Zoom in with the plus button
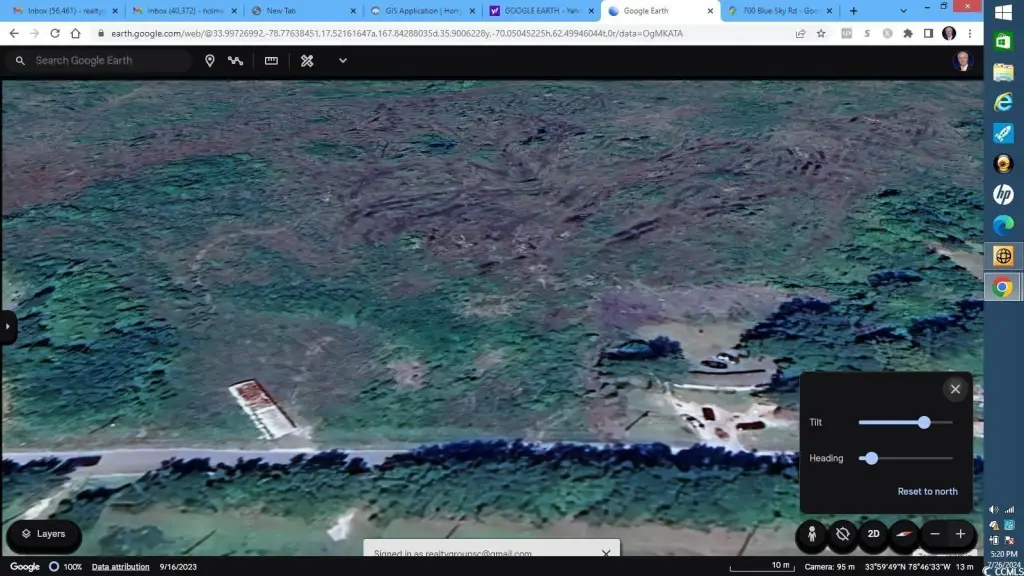This screenshot has width=1024, height=576. tap(961, 534)
